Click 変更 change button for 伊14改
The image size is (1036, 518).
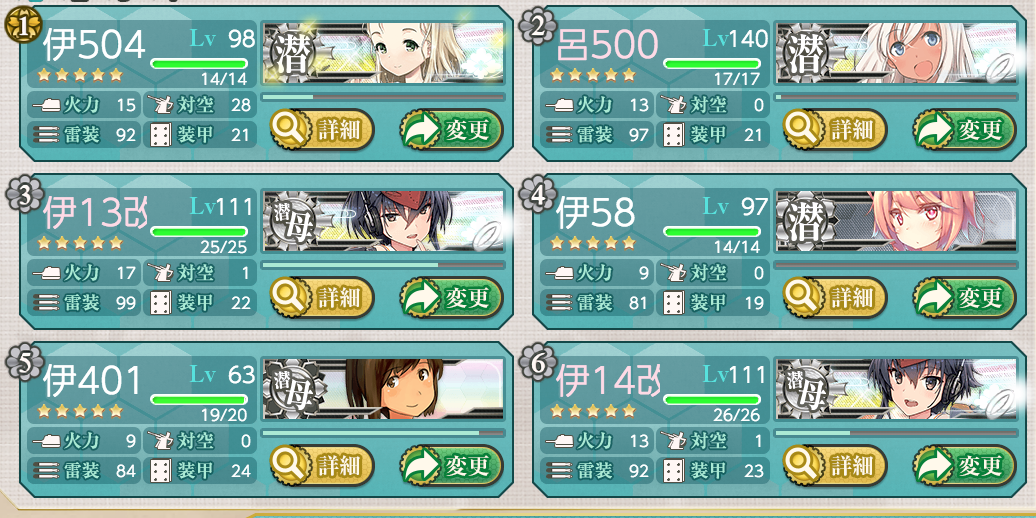pyautogui.click(x=965, y=466)
